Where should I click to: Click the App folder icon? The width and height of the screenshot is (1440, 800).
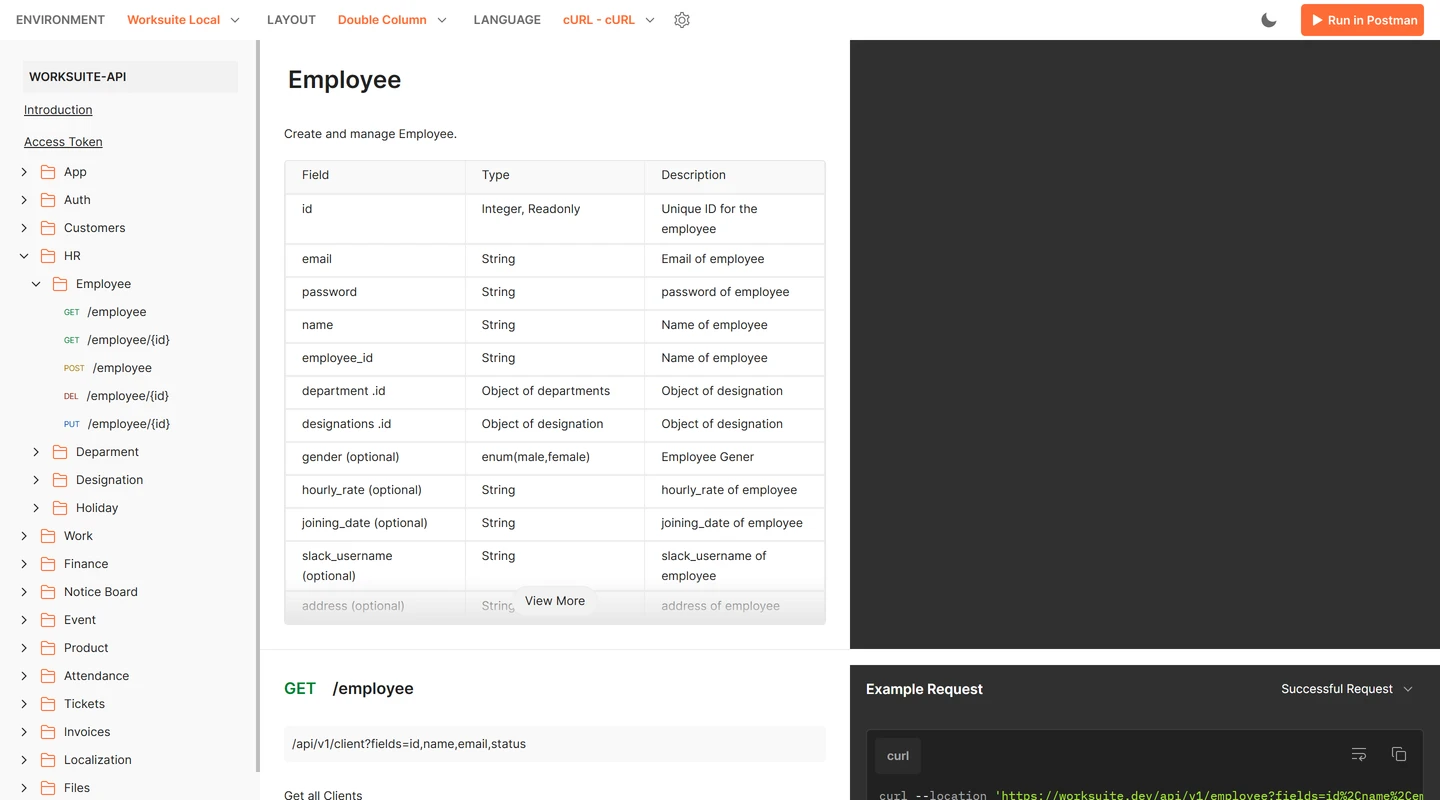click(x=48, y=172)
